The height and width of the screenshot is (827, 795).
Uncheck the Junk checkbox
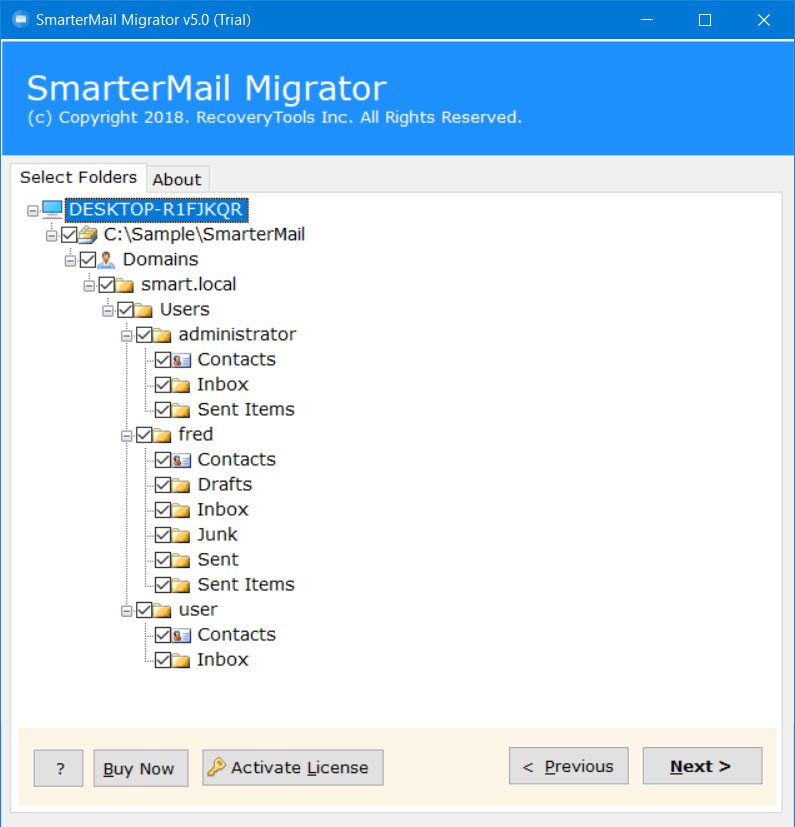[162, 535]
